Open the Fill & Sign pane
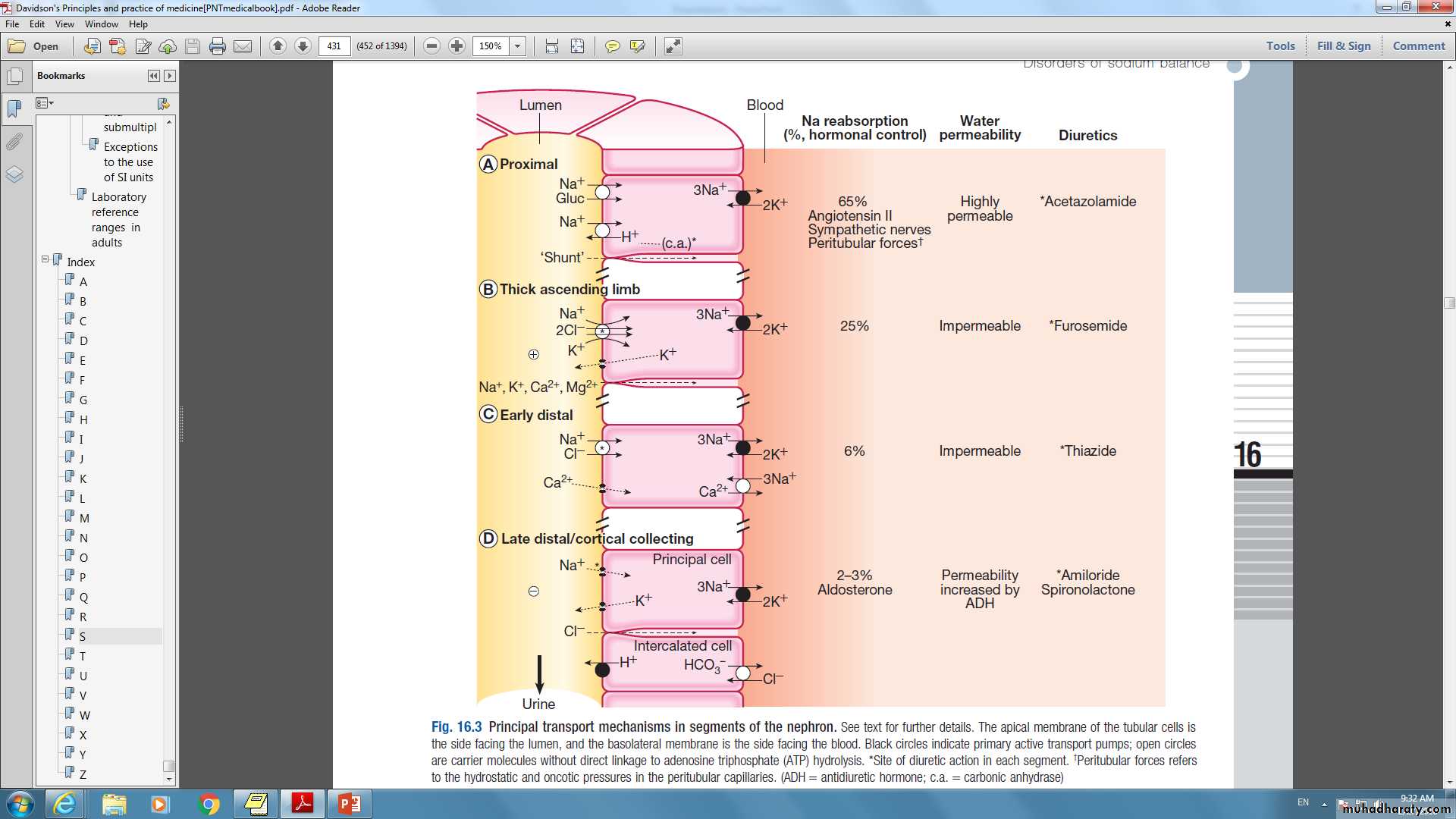This screenshot has width=1456, height=819. point(1343,45)
